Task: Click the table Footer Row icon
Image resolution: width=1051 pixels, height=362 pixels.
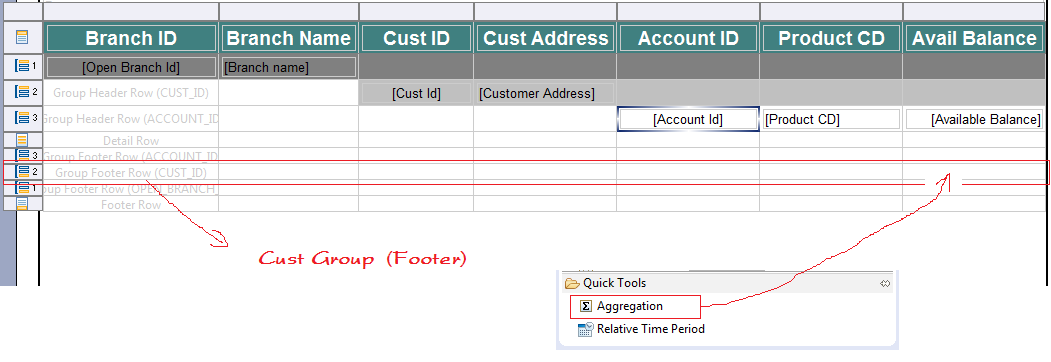Action: coord(22,204)
